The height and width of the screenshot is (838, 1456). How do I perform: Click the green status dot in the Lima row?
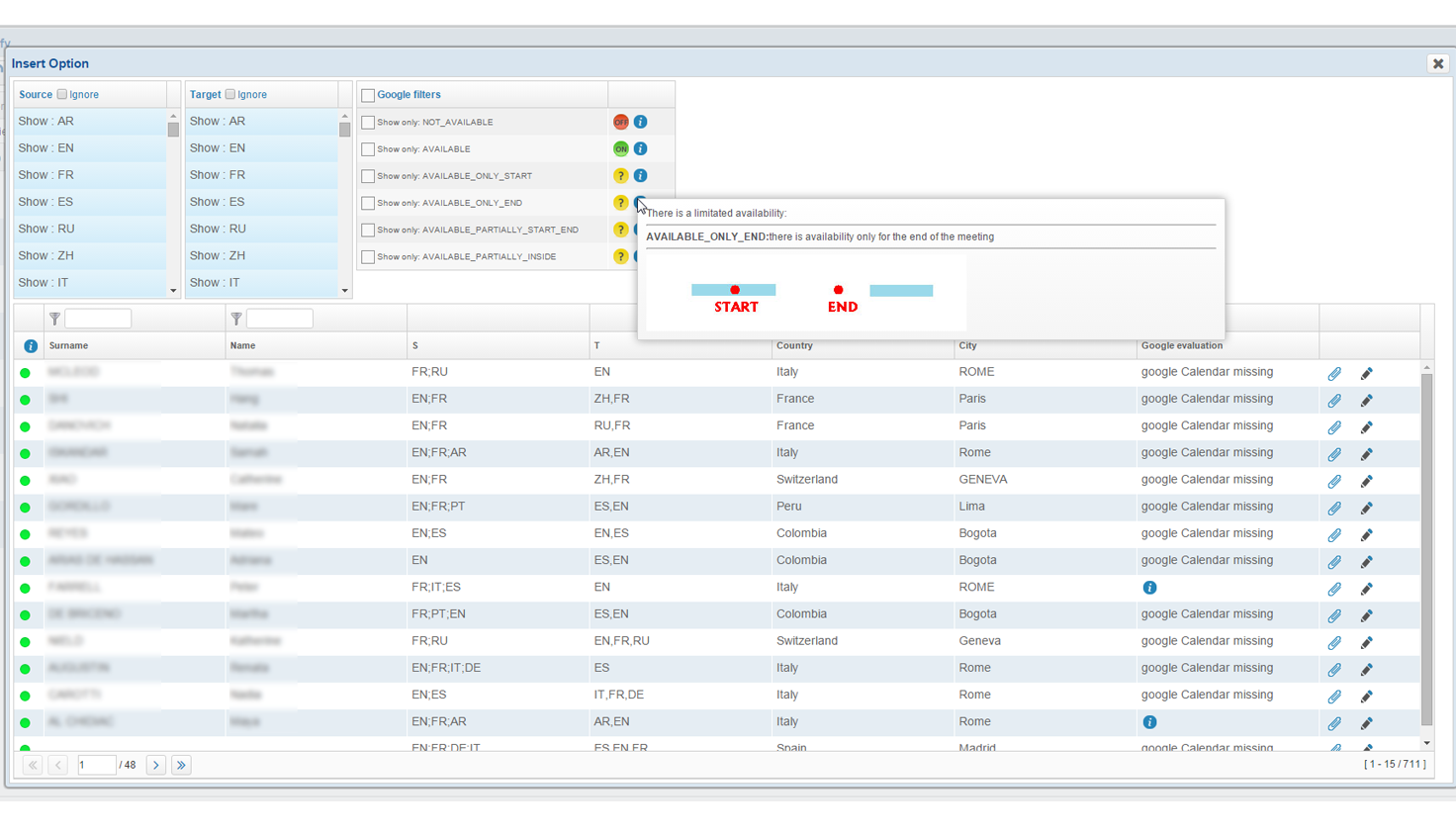25,508
